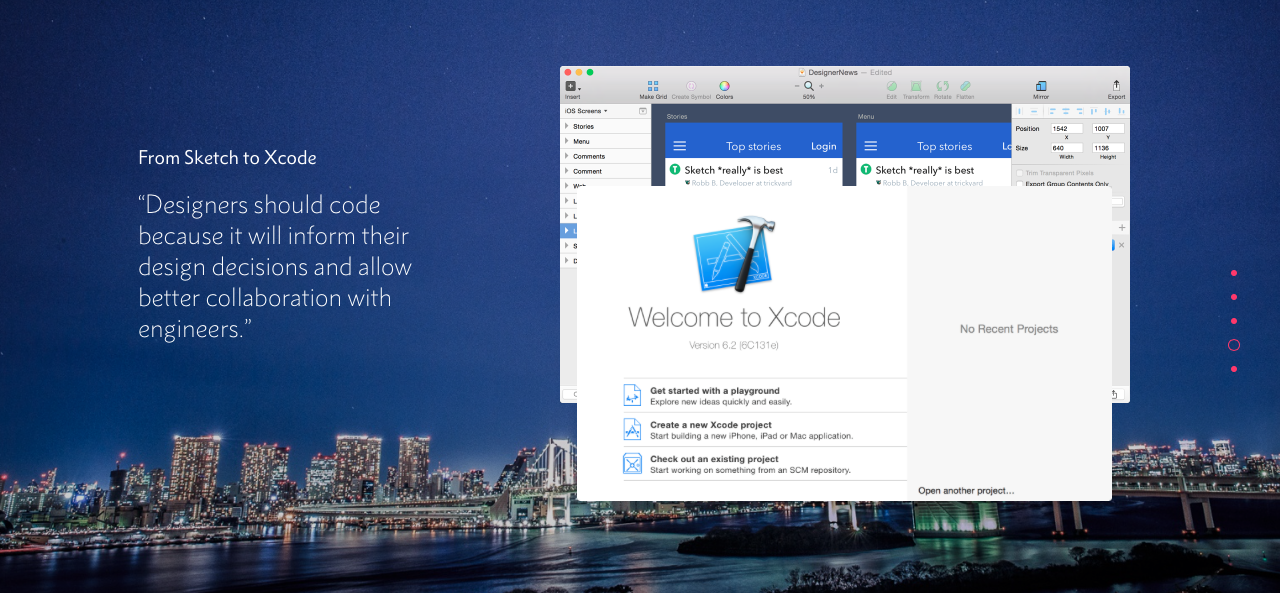Expand the Menu artboard in layer list
The height and width of the screenshot is (593, 1280).
[567, 141]
